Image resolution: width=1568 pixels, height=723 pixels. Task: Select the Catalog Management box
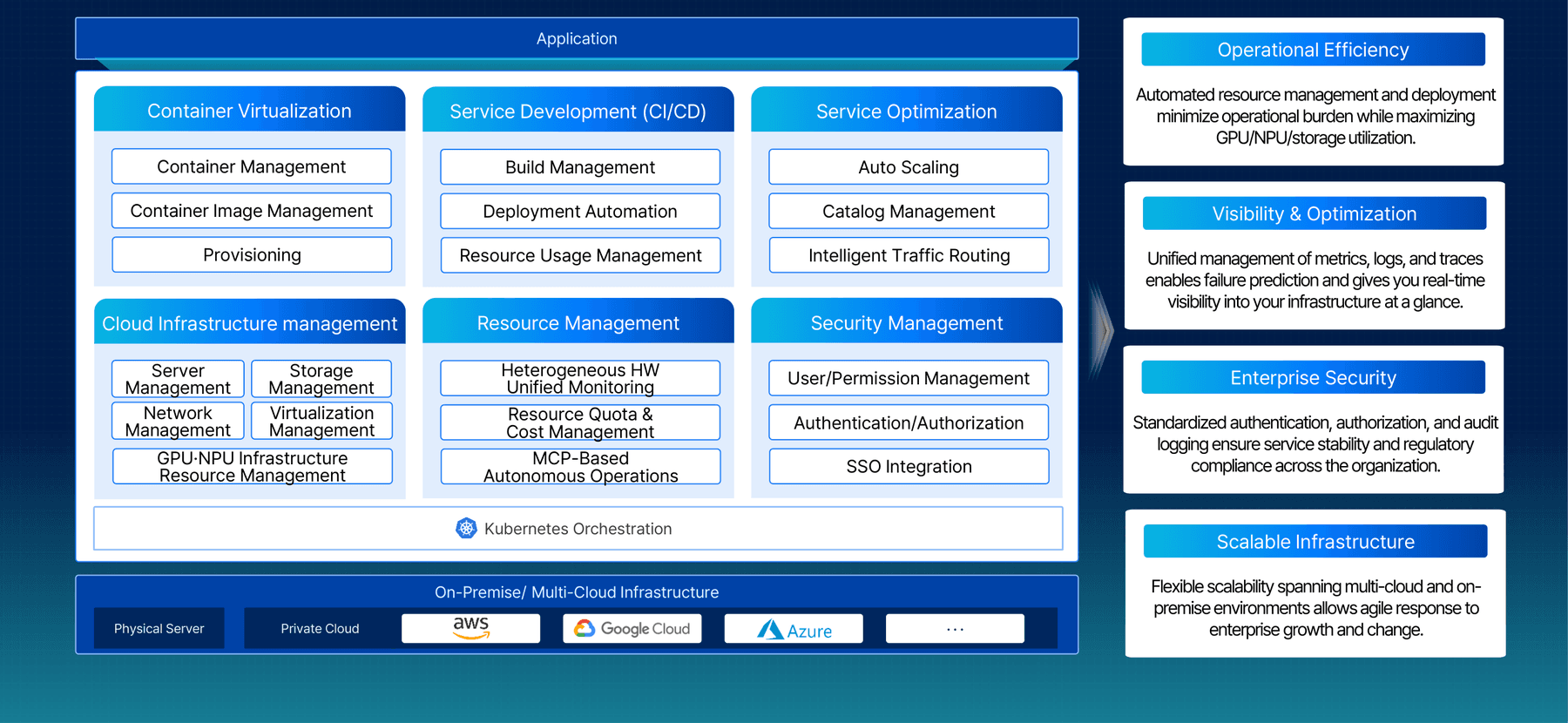(x=909, y=211)
